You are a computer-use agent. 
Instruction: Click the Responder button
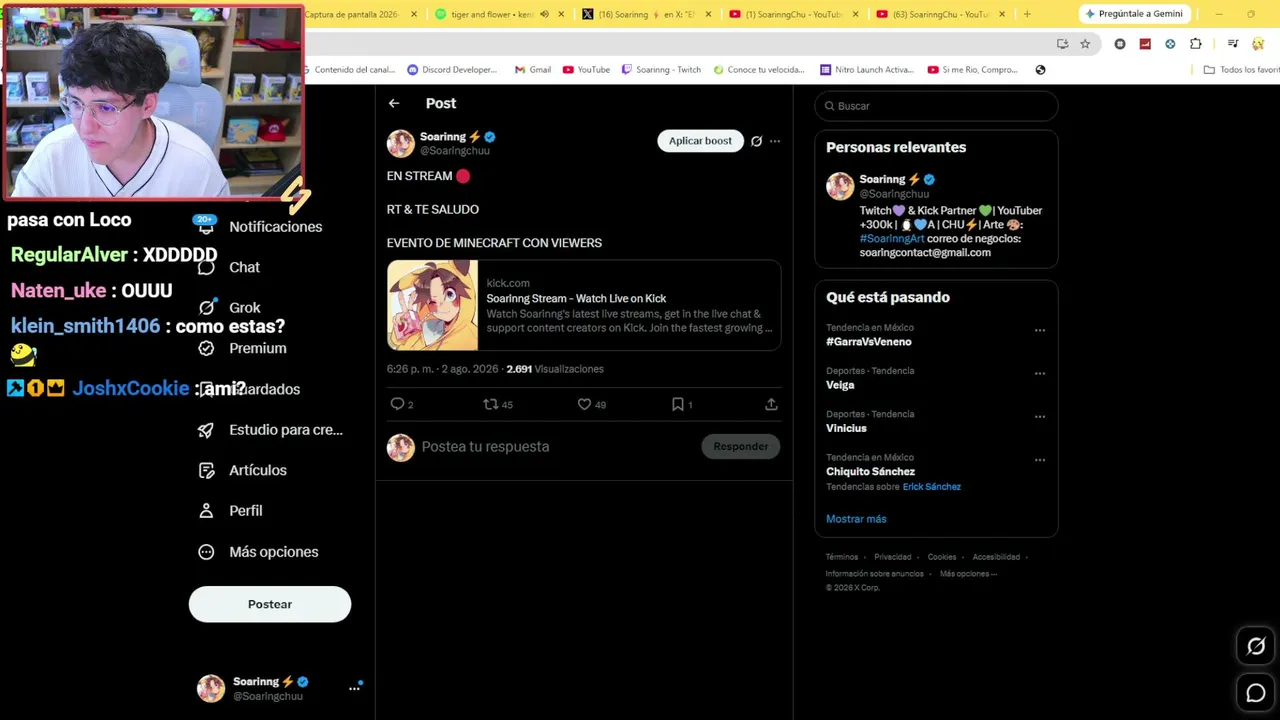tap(741, 446)
